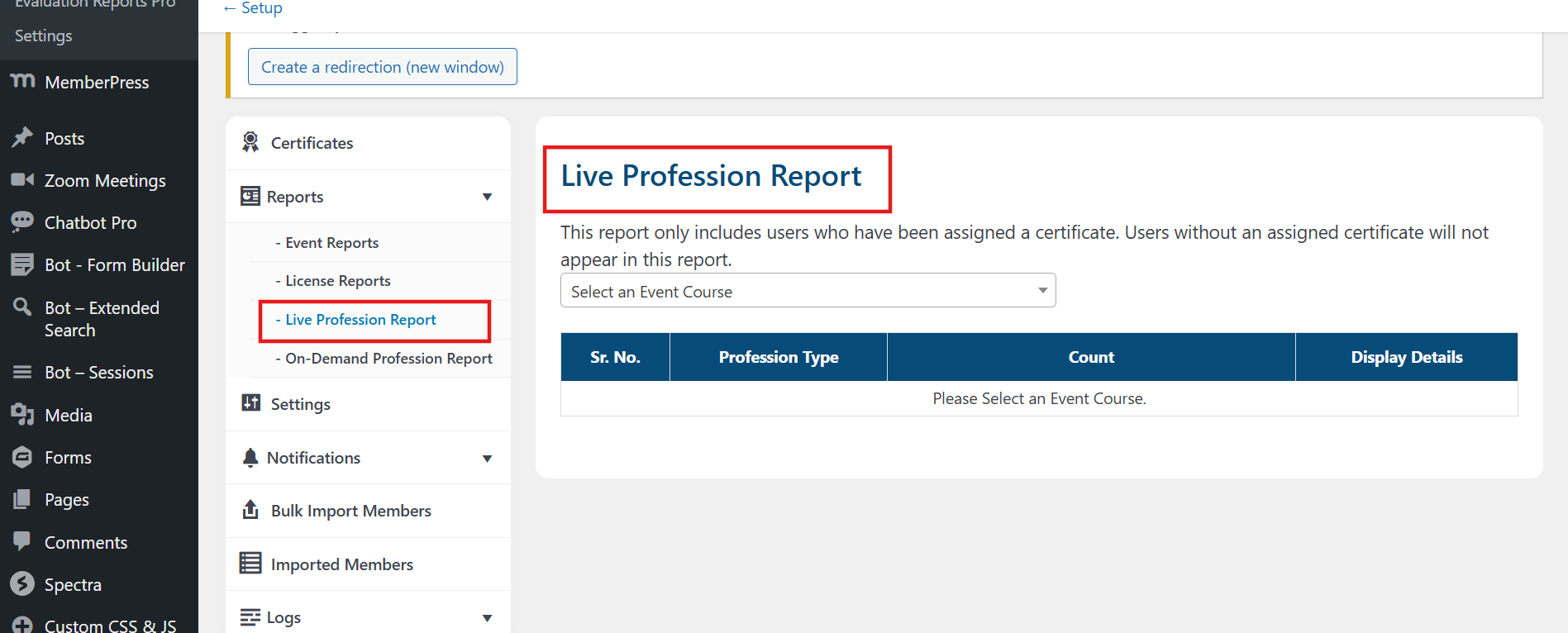Click the Bulk Import Members upload icon
1568x633 pixels.
250,509
